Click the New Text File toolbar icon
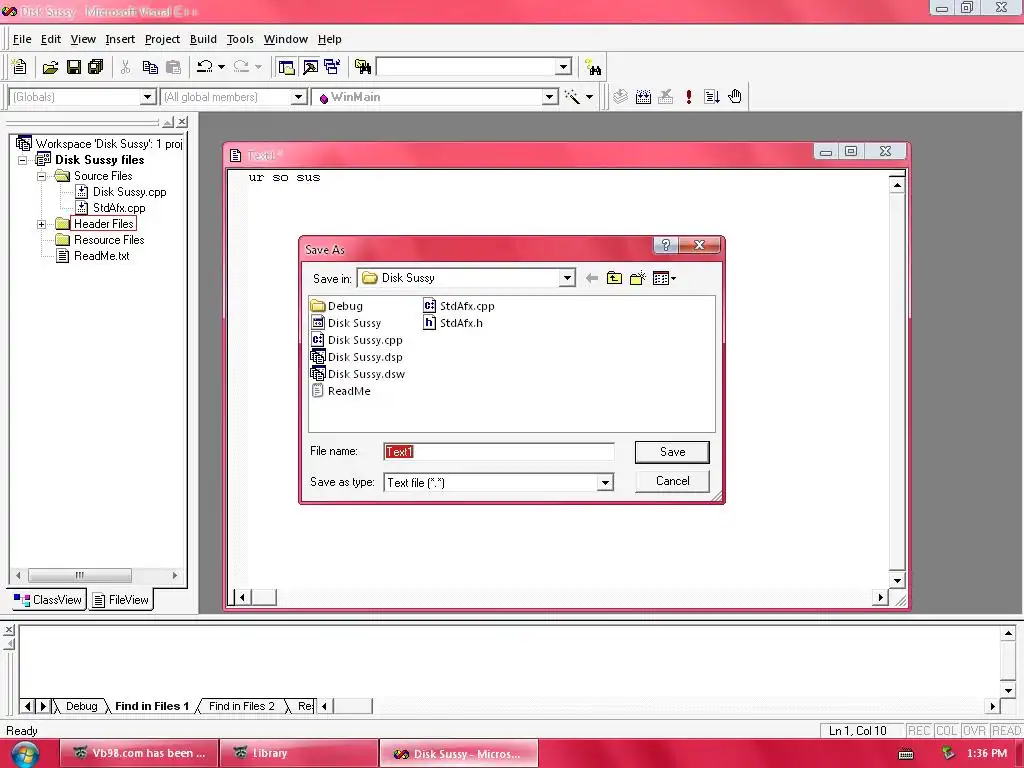Viewport: 1024px width, 768px height. (20, 67)
